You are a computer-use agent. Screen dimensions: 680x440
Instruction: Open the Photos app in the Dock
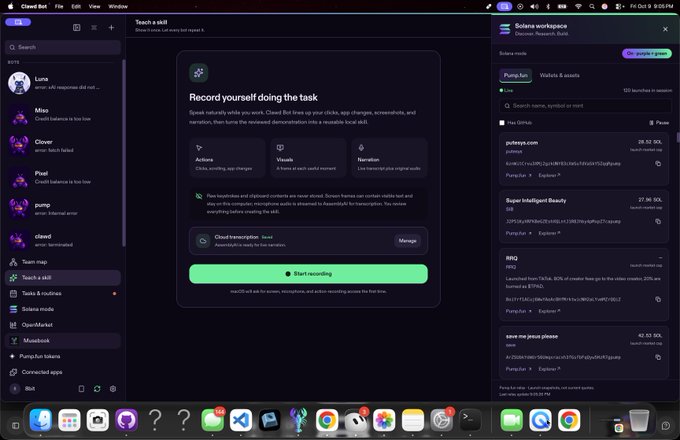(384, 420)
